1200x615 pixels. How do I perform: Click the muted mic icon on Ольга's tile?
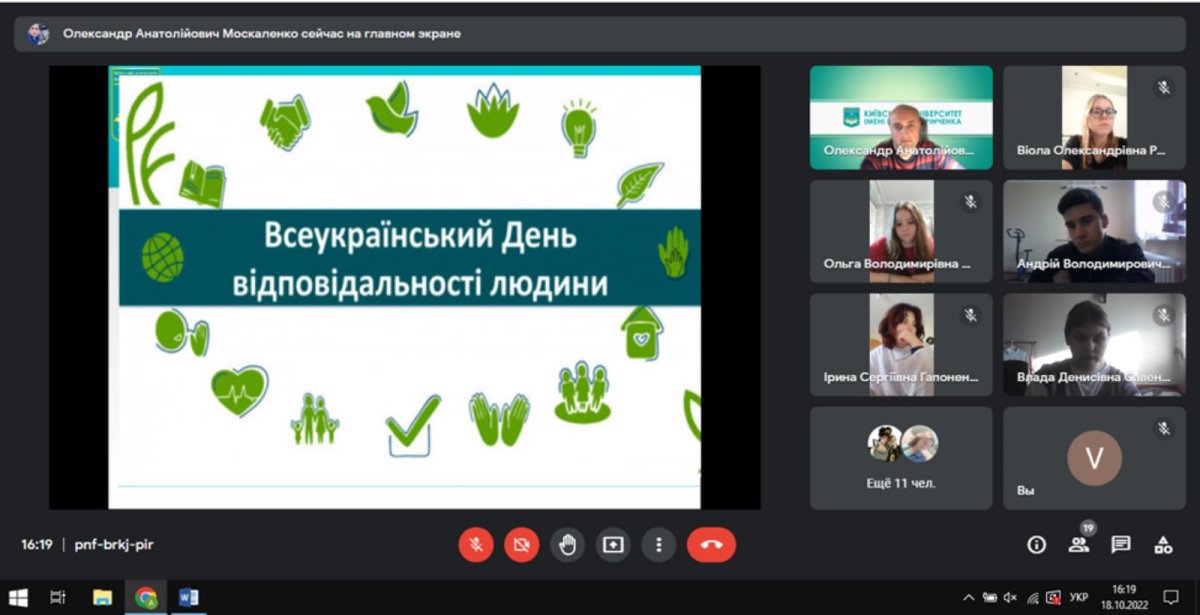click(970, 202)
